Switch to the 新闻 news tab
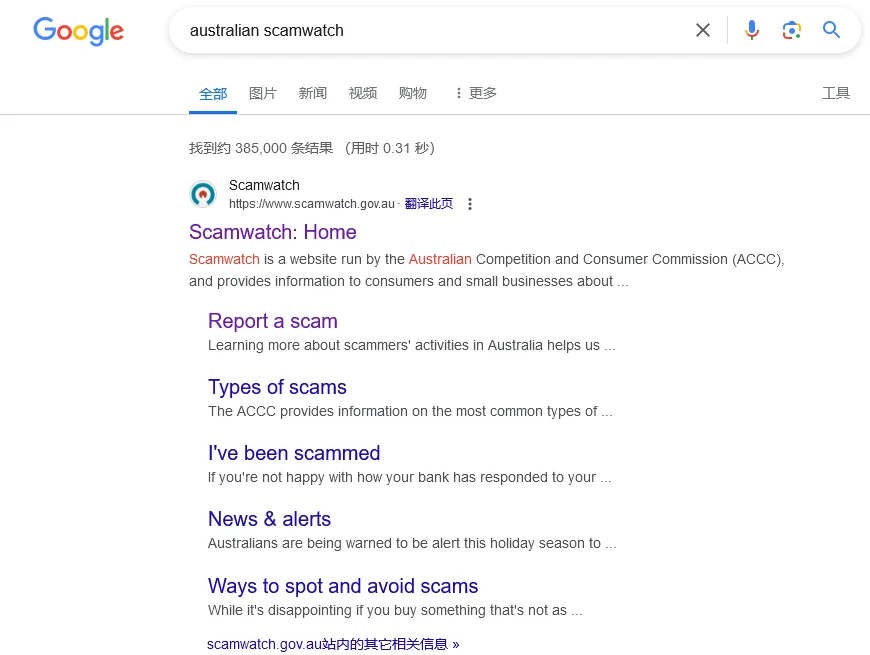 click(313, 93)
